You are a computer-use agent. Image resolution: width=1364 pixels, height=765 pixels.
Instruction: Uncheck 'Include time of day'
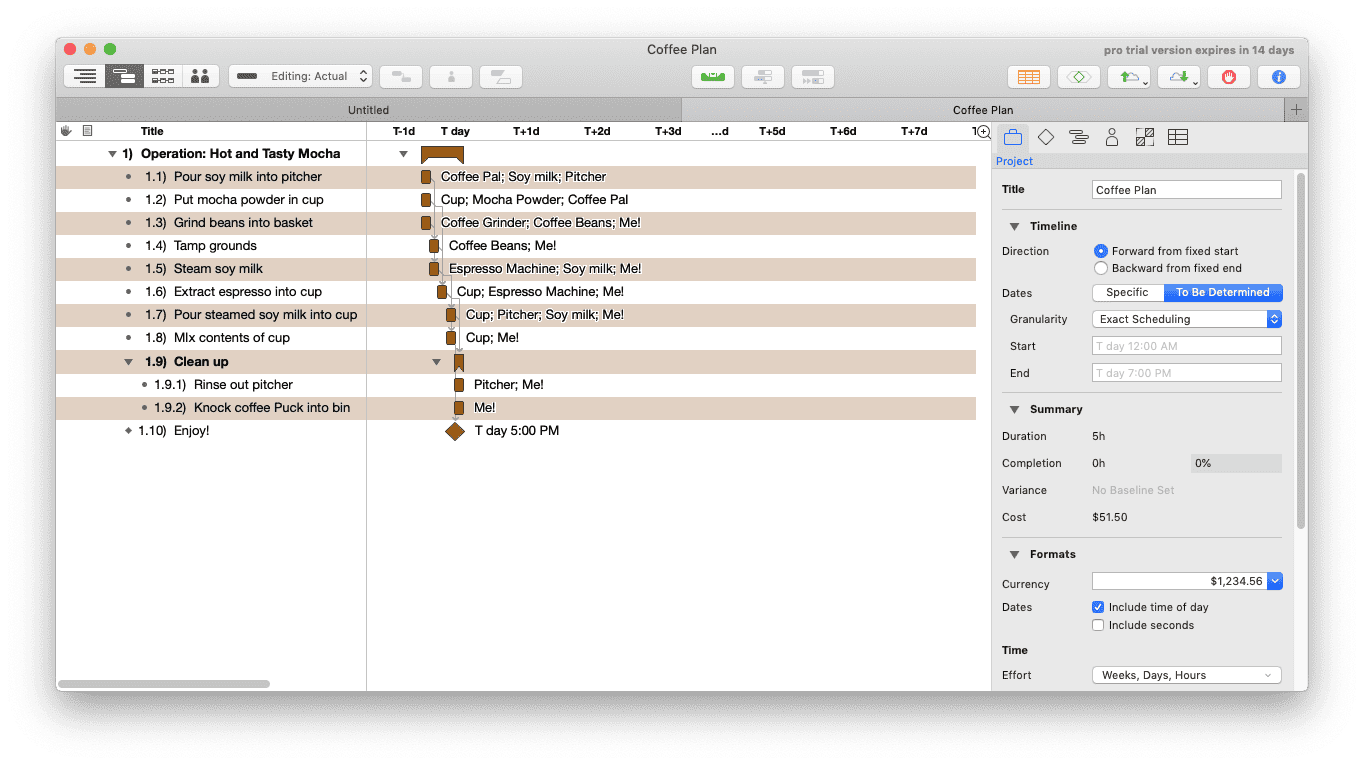(x=1098, y=607)
